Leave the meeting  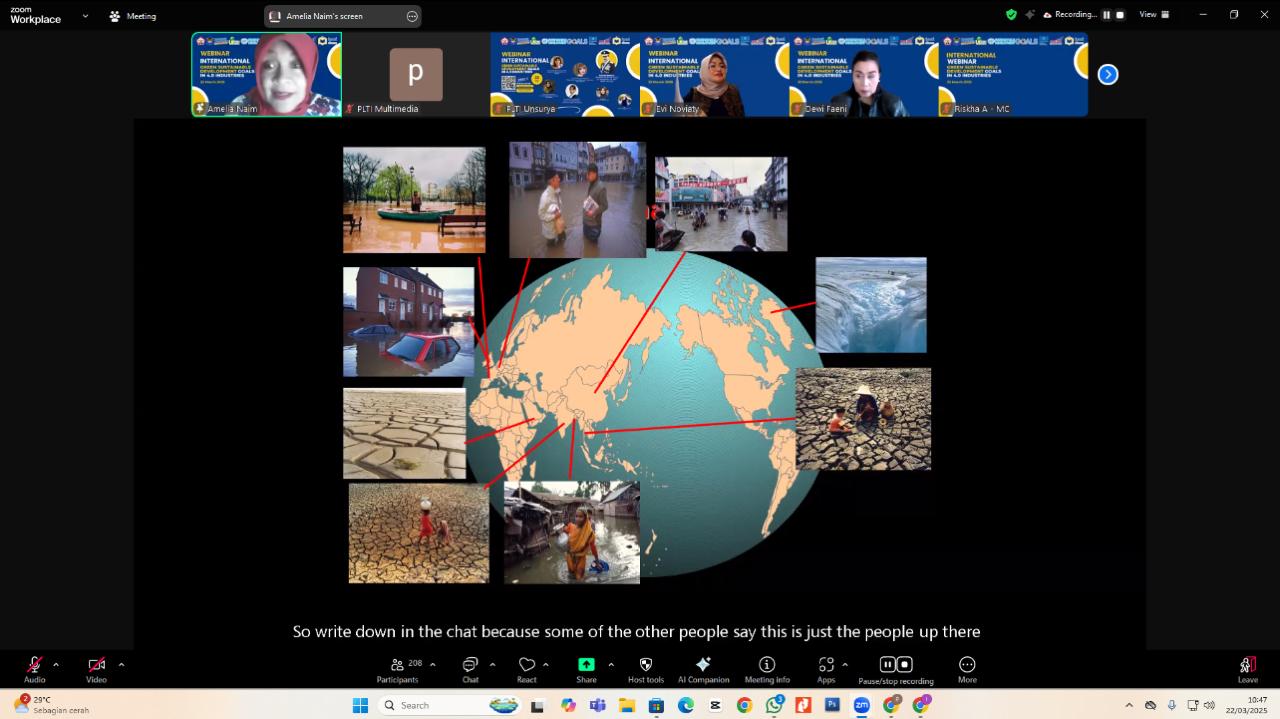click(x=1247, y=667)
